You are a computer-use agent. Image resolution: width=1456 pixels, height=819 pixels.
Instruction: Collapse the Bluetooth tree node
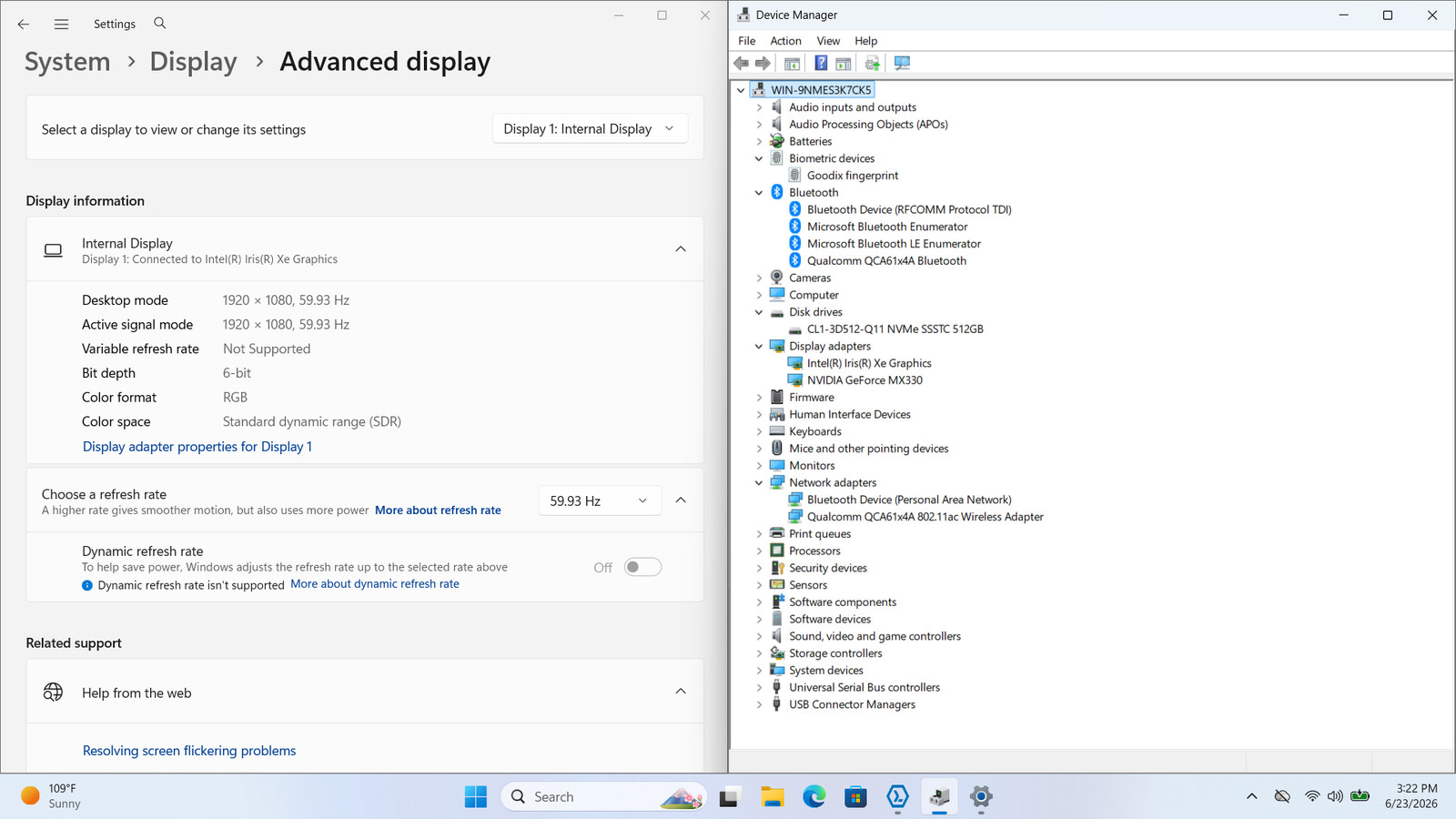coord(759,193)
